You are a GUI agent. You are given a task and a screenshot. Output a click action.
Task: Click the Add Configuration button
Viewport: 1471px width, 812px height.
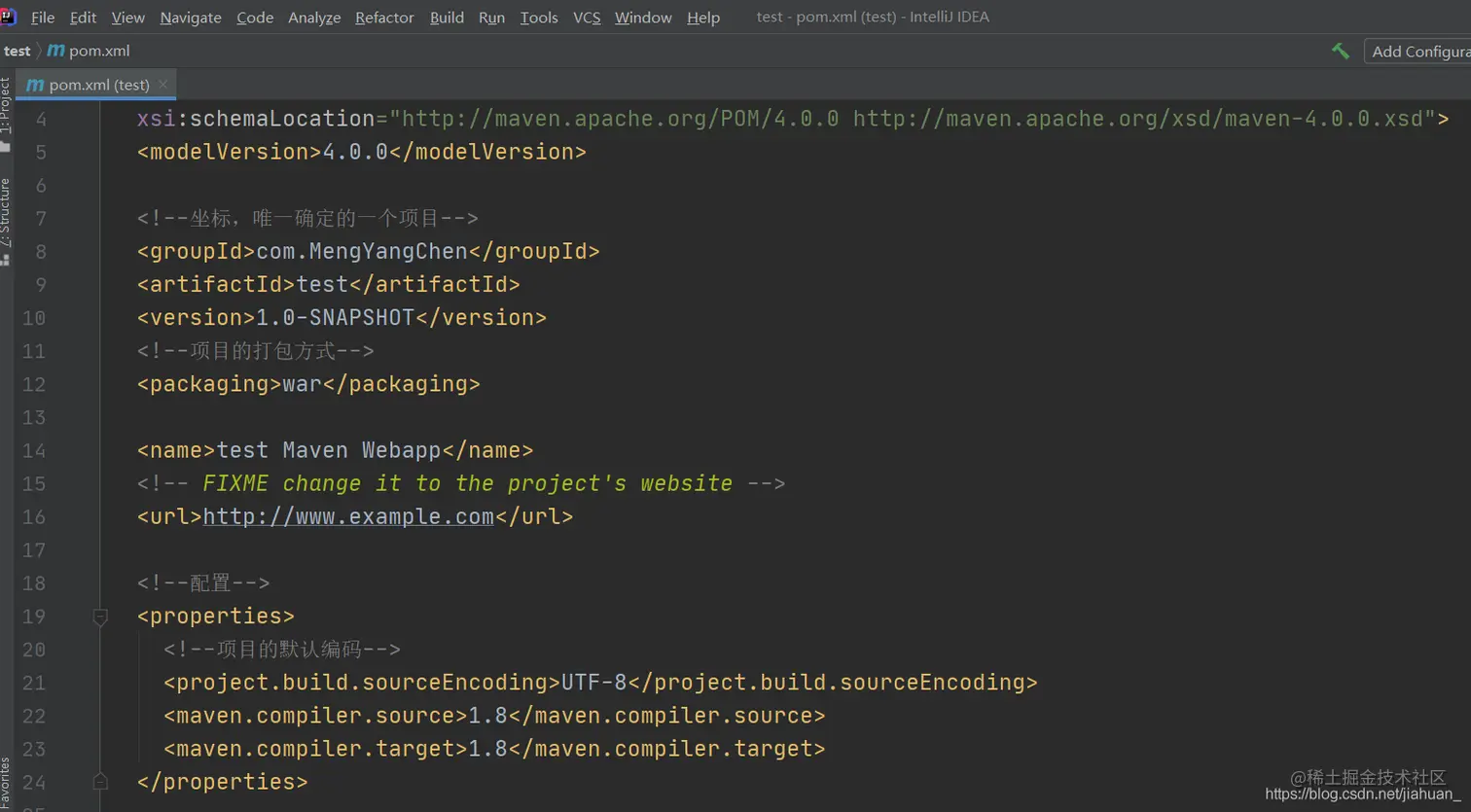1417,52
